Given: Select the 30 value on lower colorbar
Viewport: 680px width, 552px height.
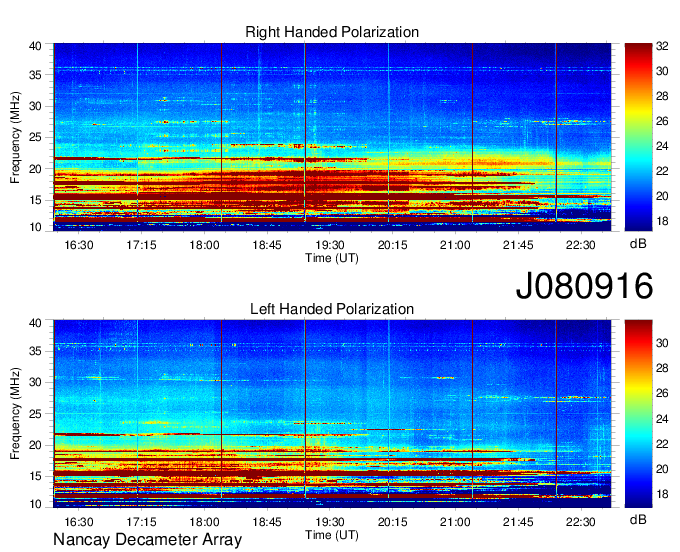Looking at the screenshot, I should 662,343.
